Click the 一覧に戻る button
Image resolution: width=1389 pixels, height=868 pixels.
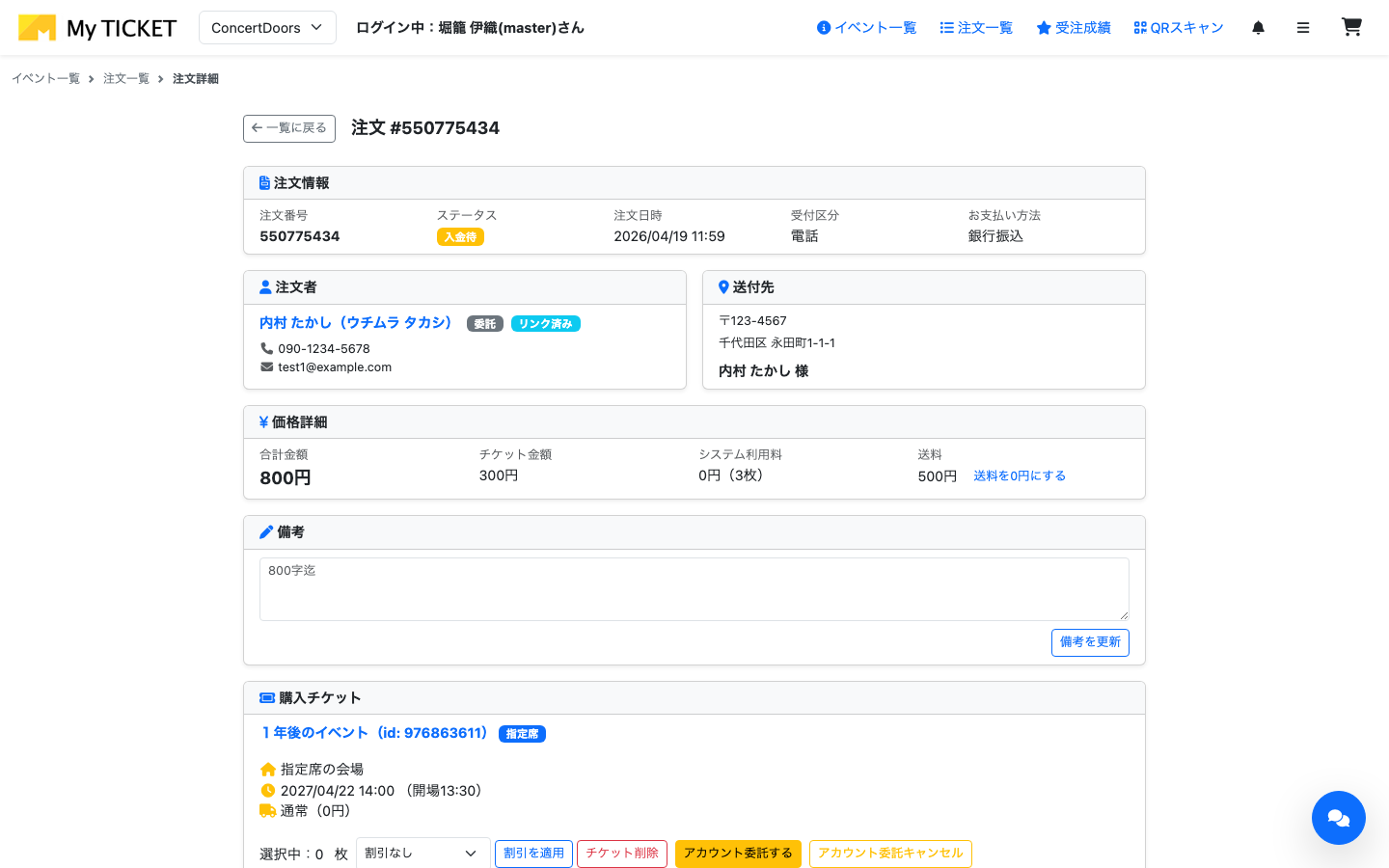[288, 128]
